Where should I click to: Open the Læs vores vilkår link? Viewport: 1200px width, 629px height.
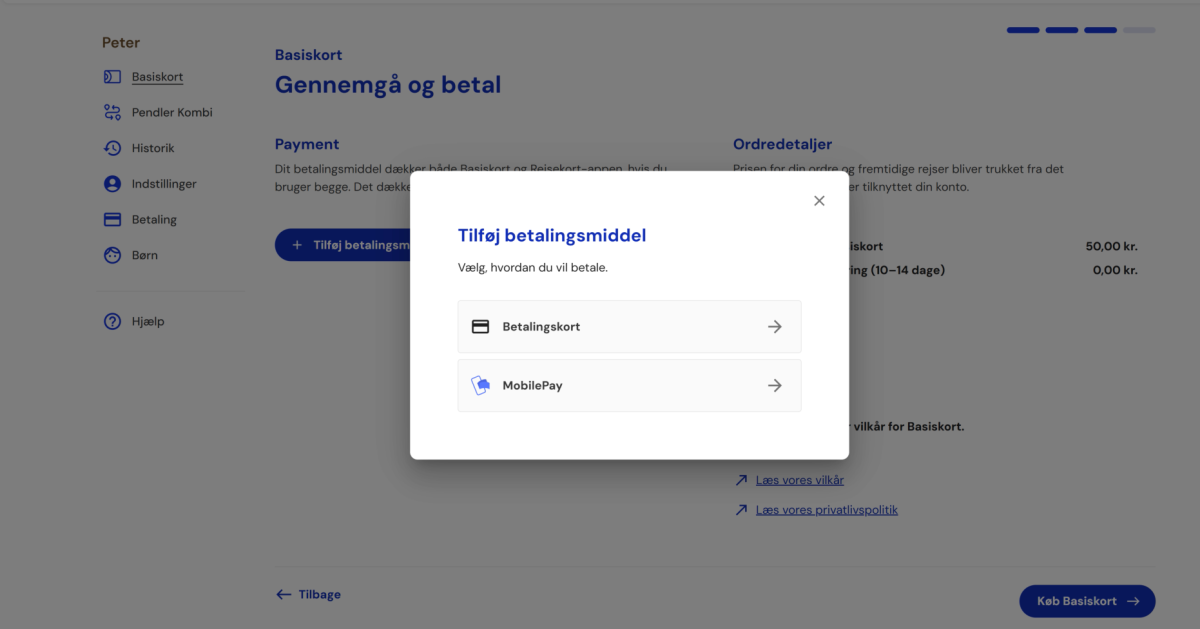pyautogui.click(x=800, y=480)
